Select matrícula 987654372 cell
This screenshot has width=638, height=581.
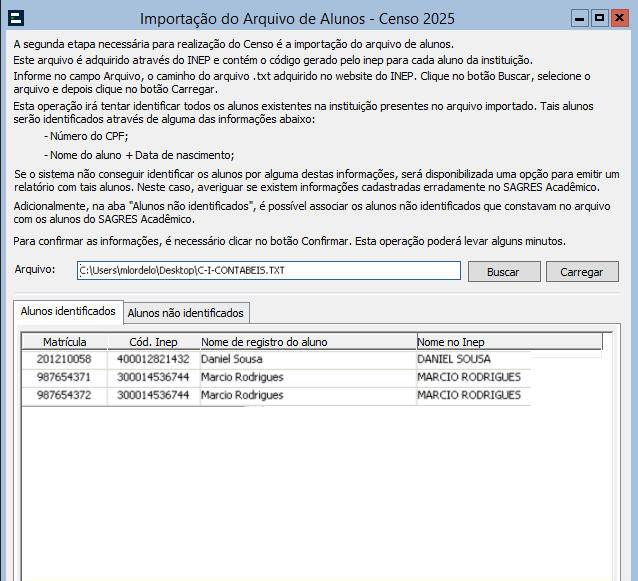(x=64, y=395)
